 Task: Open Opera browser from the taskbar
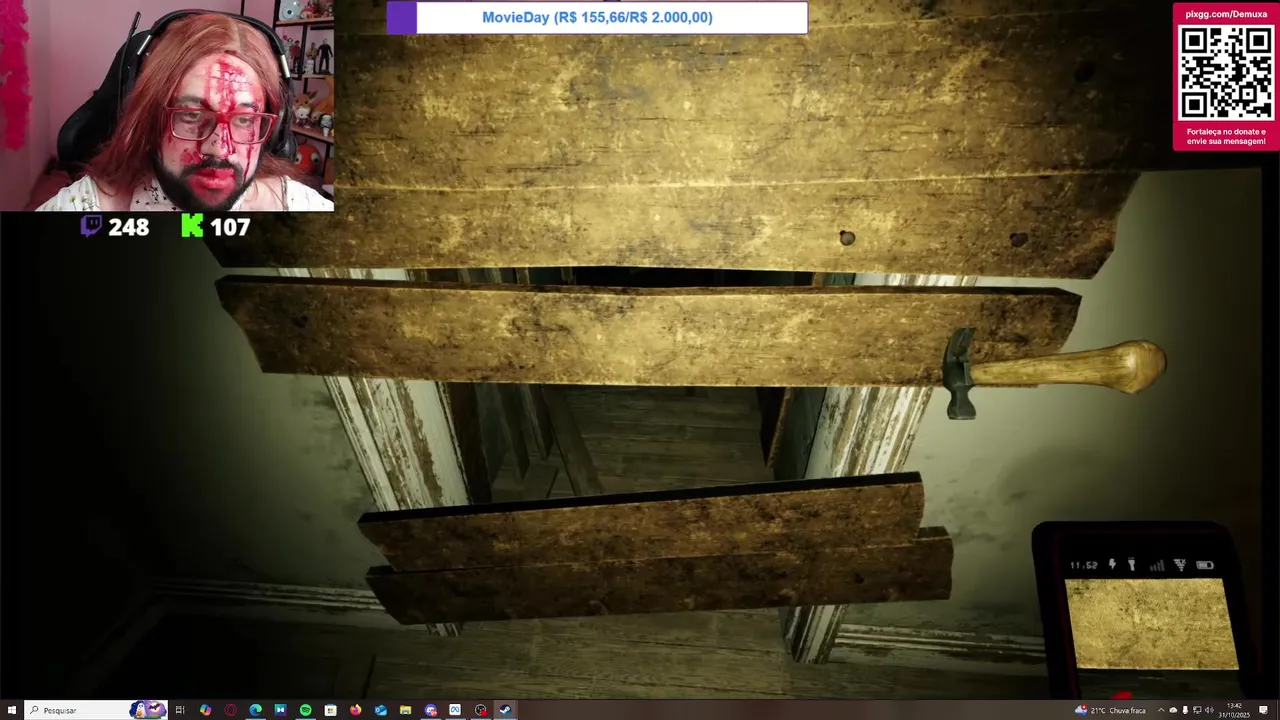point(231,710)
